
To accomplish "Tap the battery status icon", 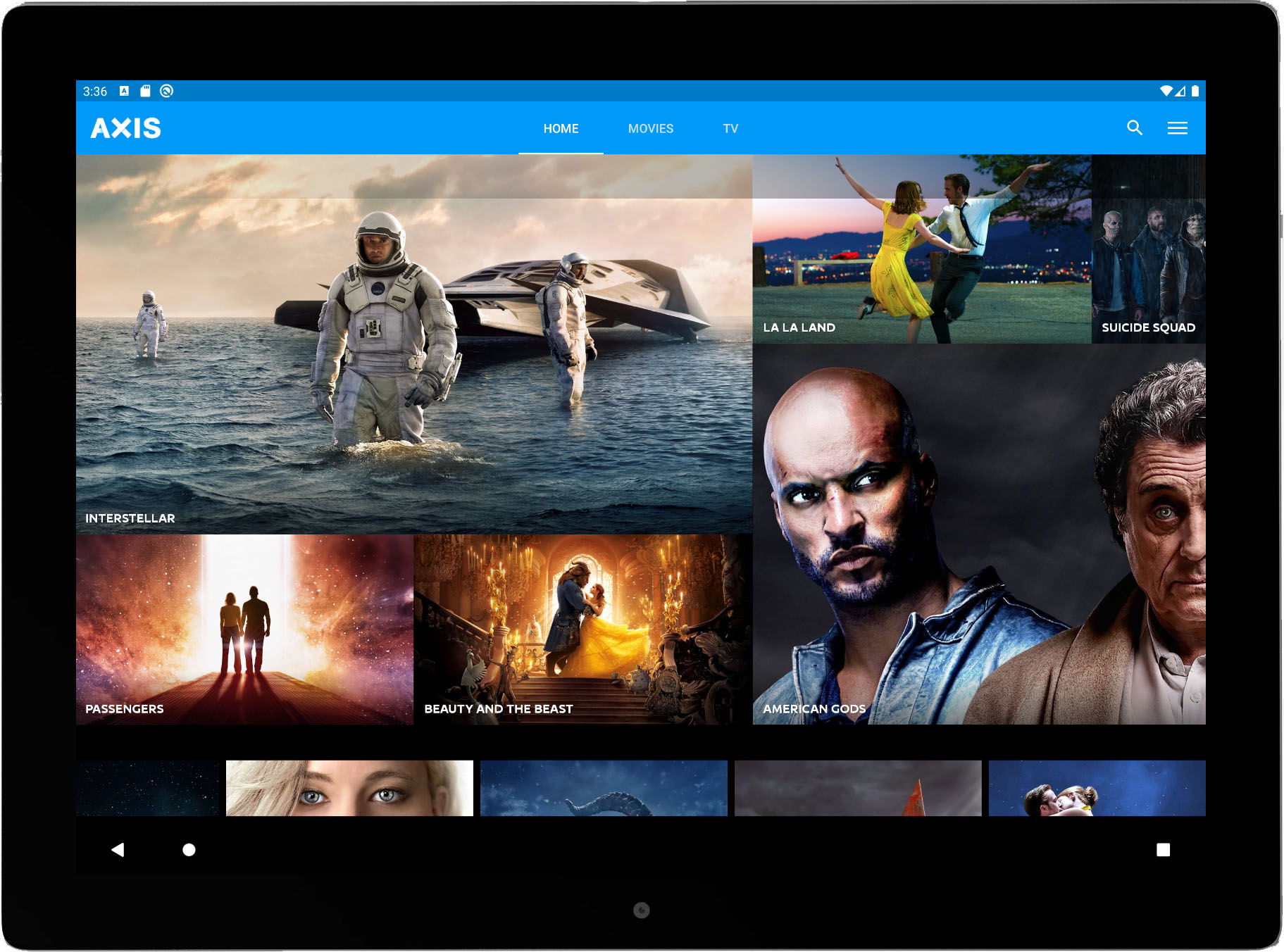I will (1195, 91).
